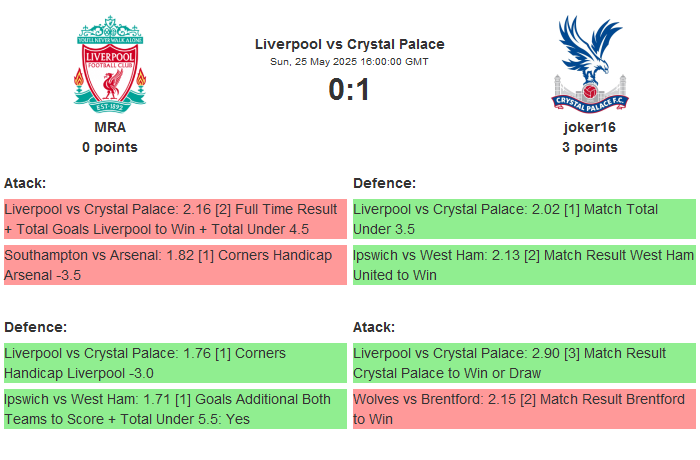
Task: Open Match Total Under 3.5 bet
Action: coord(524,219)
